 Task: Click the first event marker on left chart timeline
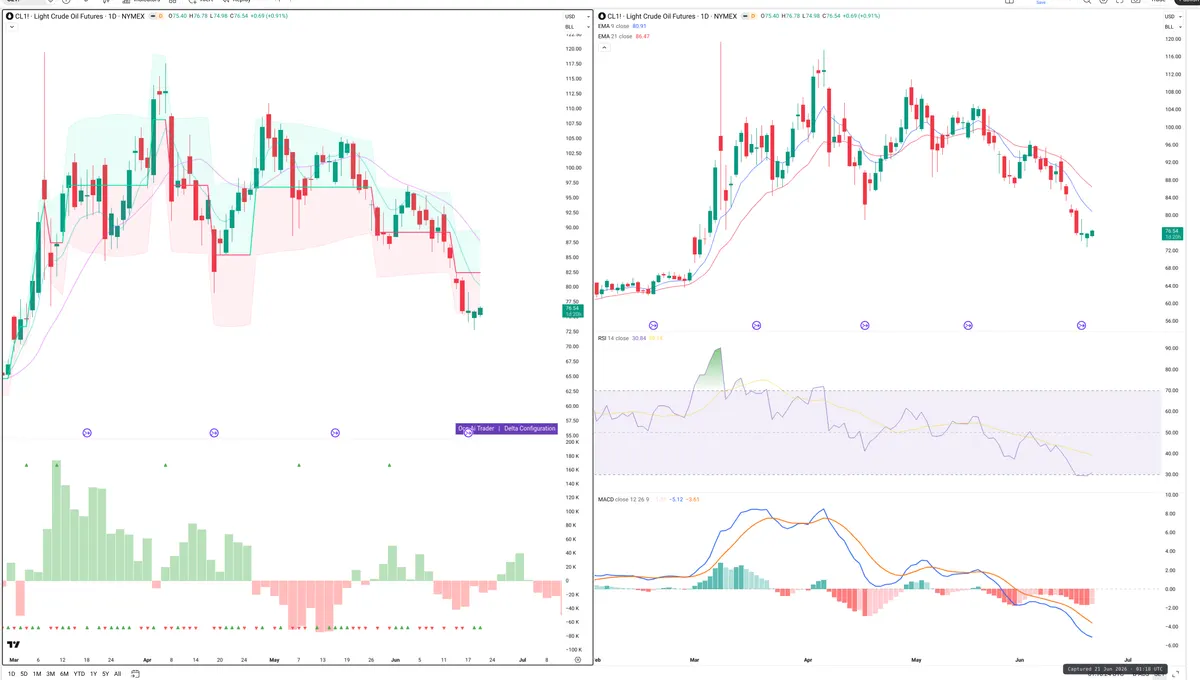coord(87,432)
